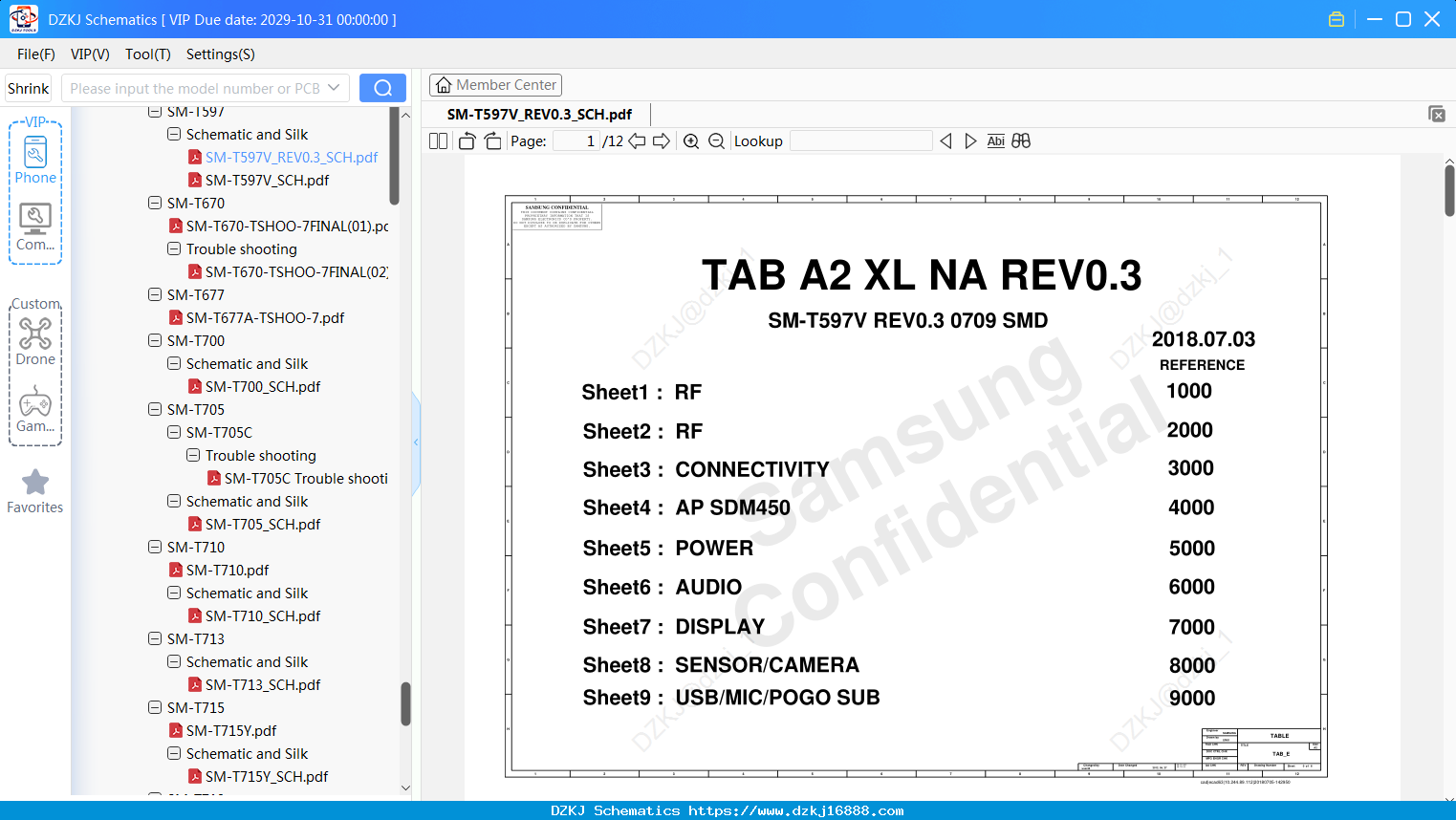Click the file tree scrollbar thumb
Image resolution: width=1456 pixels, height=820 pixels.
[x=405, y=703]
